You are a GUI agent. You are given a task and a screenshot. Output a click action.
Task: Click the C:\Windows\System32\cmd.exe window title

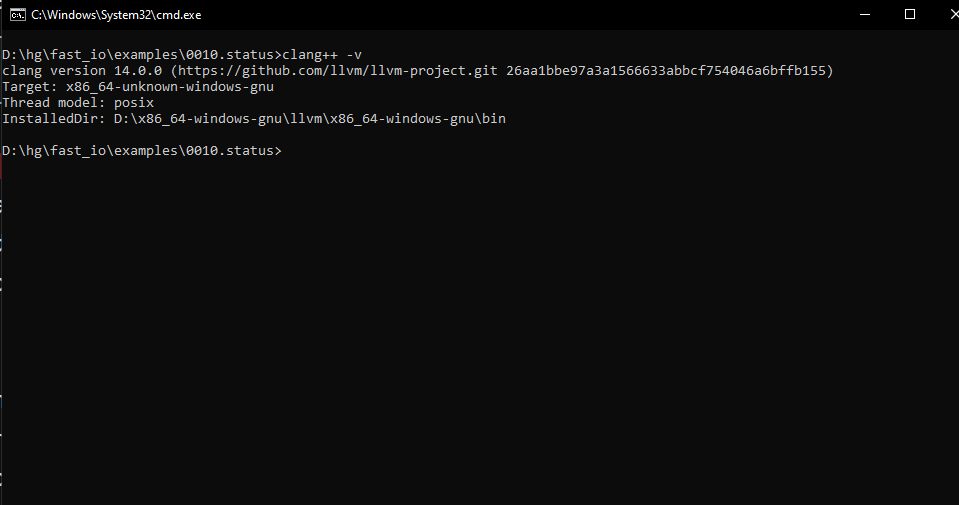[116, 15]
